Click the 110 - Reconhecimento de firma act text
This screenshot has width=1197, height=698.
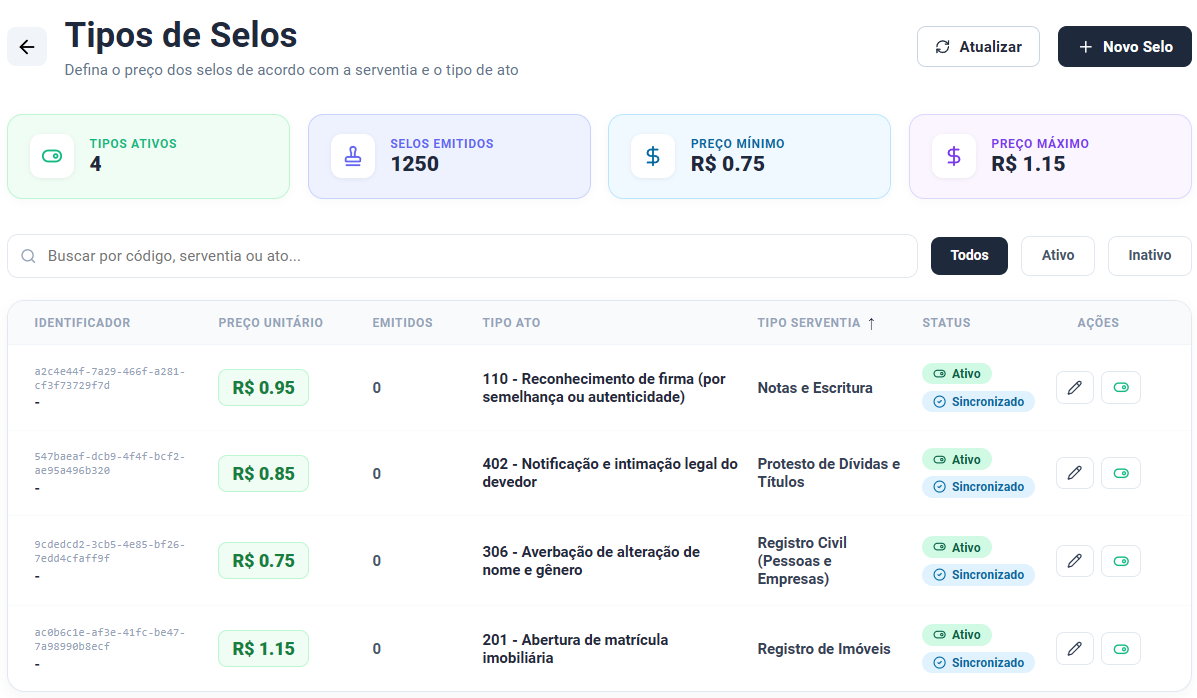(x=604, y=388)
